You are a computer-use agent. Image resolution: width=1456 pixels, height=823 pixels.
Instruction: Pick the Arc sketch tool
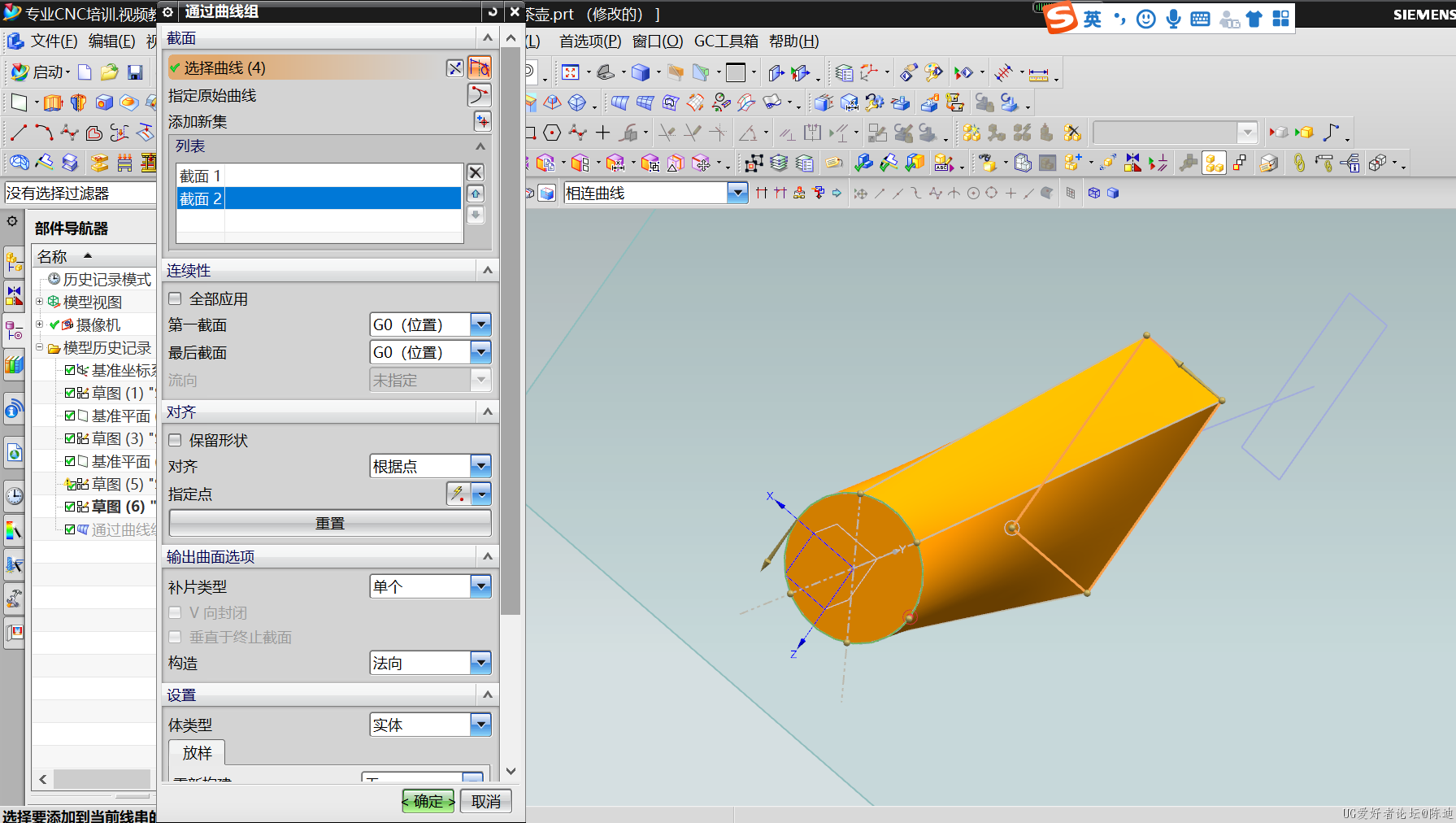tap(44, 133)
